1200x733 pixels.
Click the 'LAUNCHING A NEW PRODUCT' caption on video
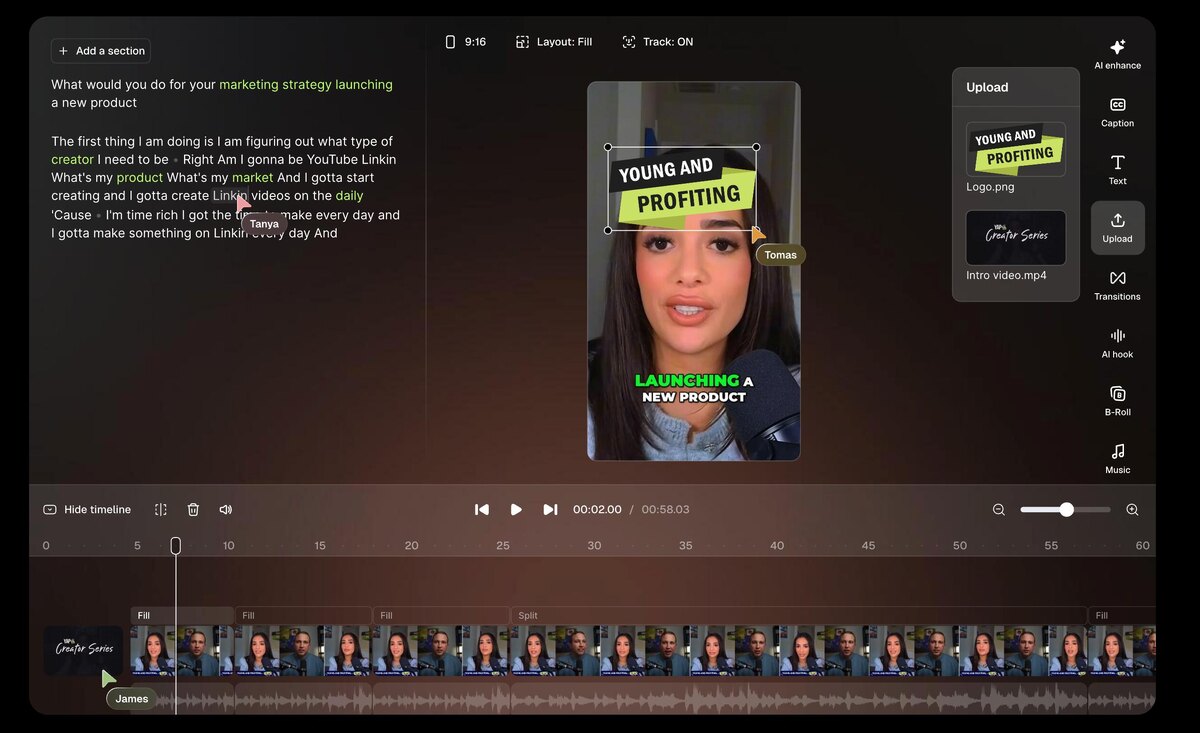(694, 388)
